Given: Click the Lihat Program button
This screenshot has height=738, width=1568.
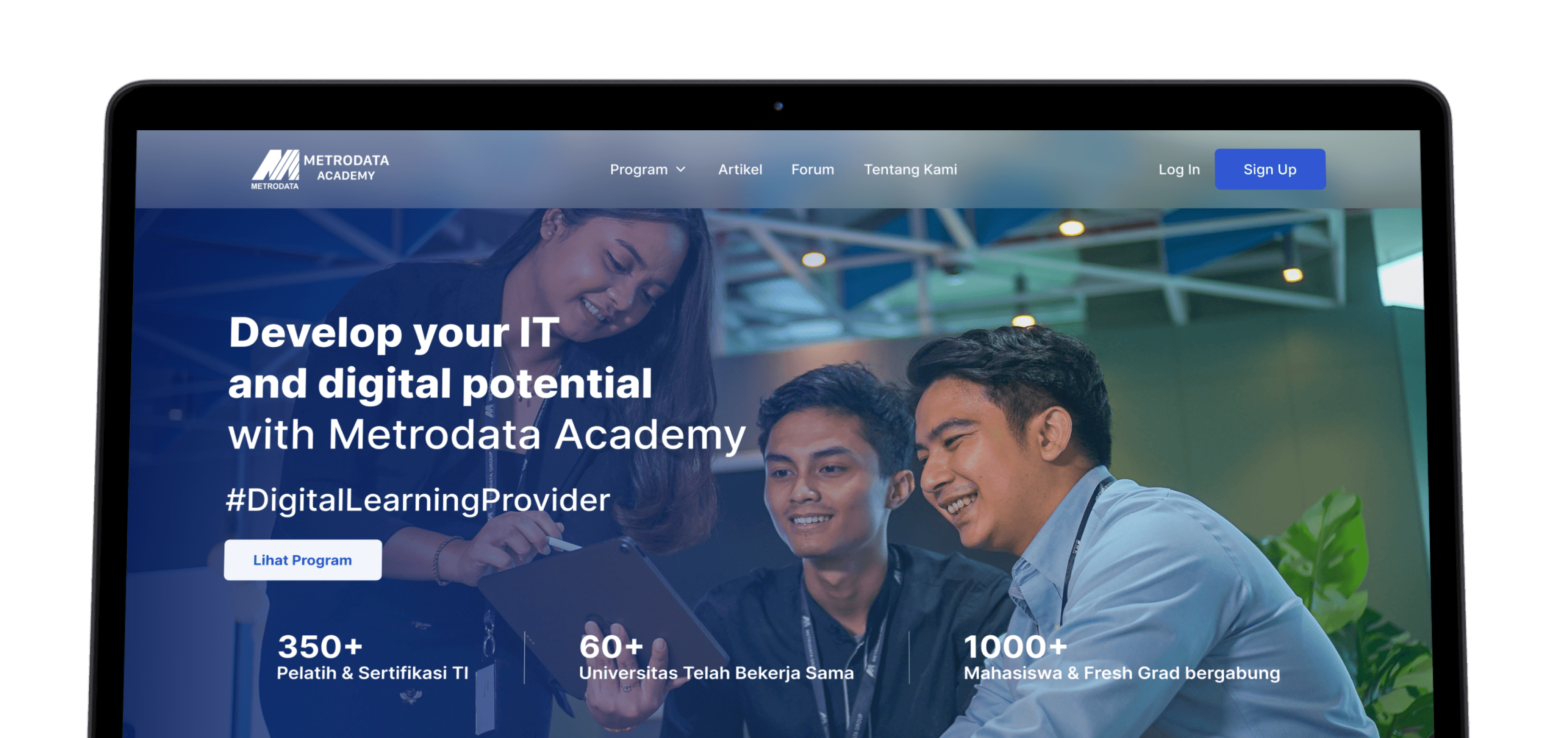Looking at the screenshot, I should [x=303, y=560].
